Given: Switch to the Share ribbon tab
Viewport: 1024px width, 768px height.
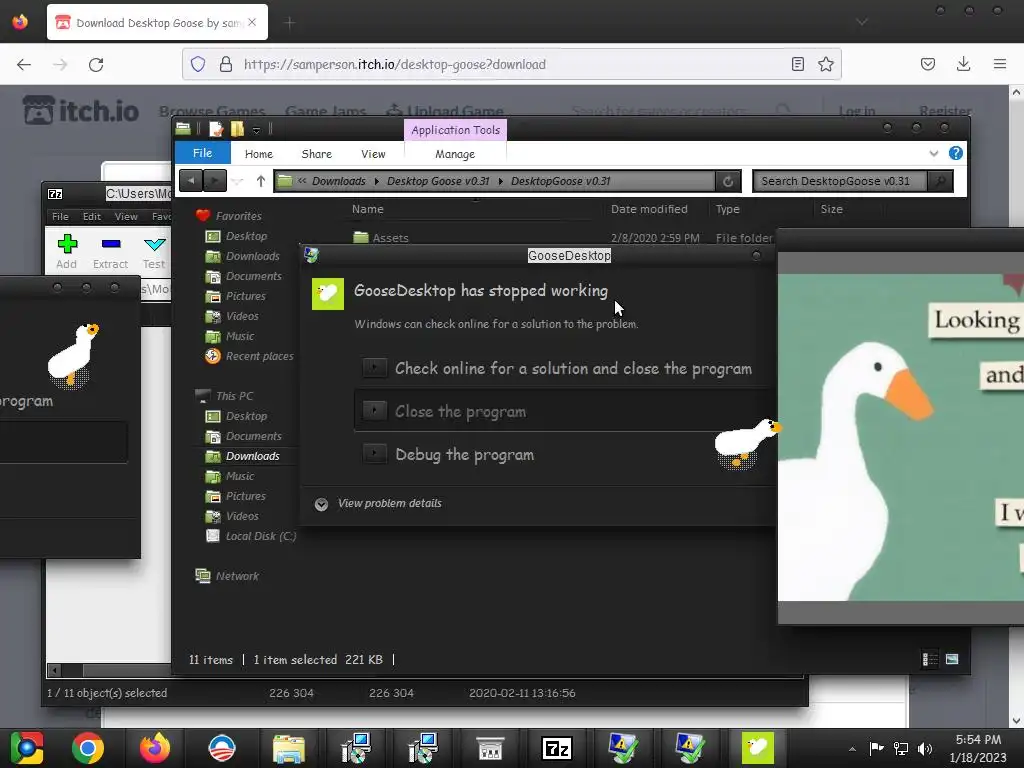Looking at the screenshot, I should coord(317,154).
